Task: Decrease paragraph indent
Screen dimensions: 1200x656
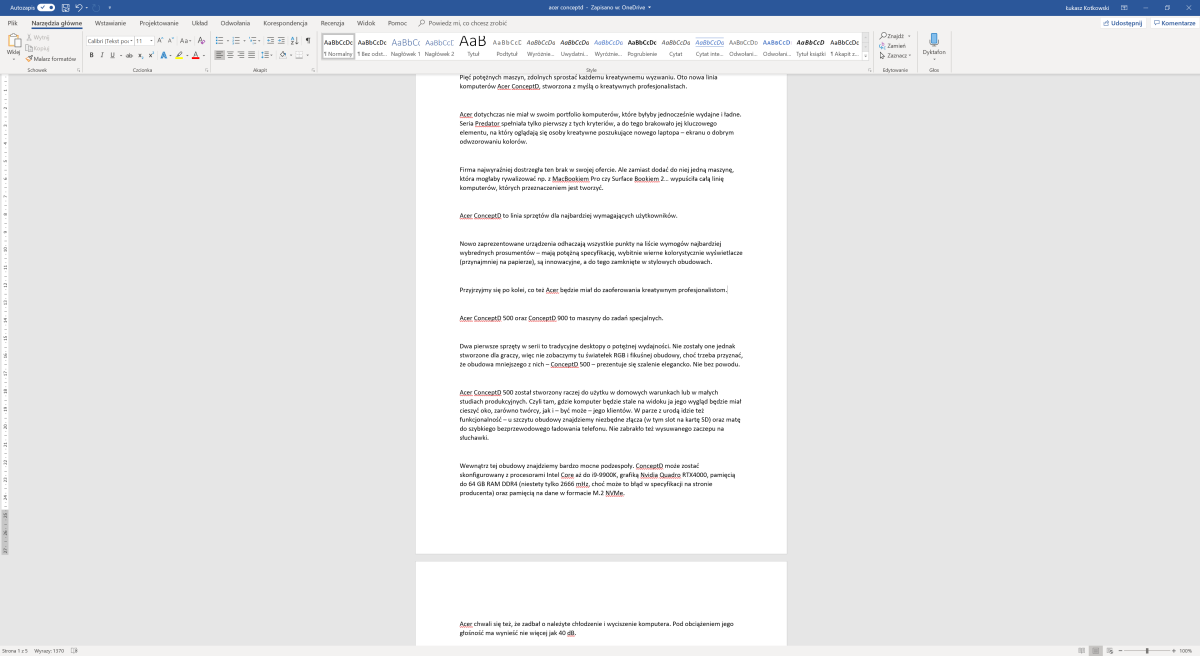Action: tap(270, 41)
